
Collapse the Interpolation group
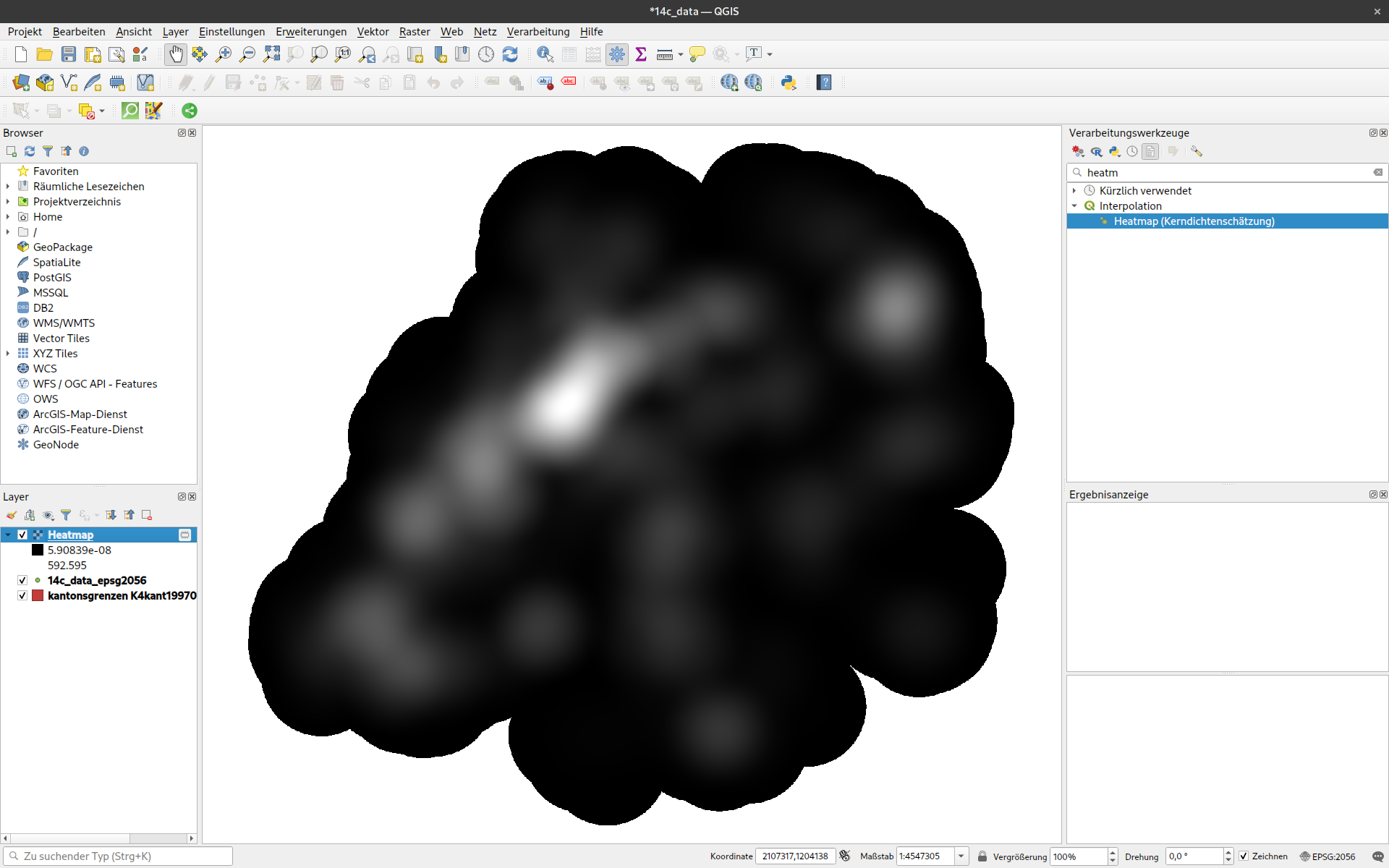pyautogui.click(x=1074, y=206)
